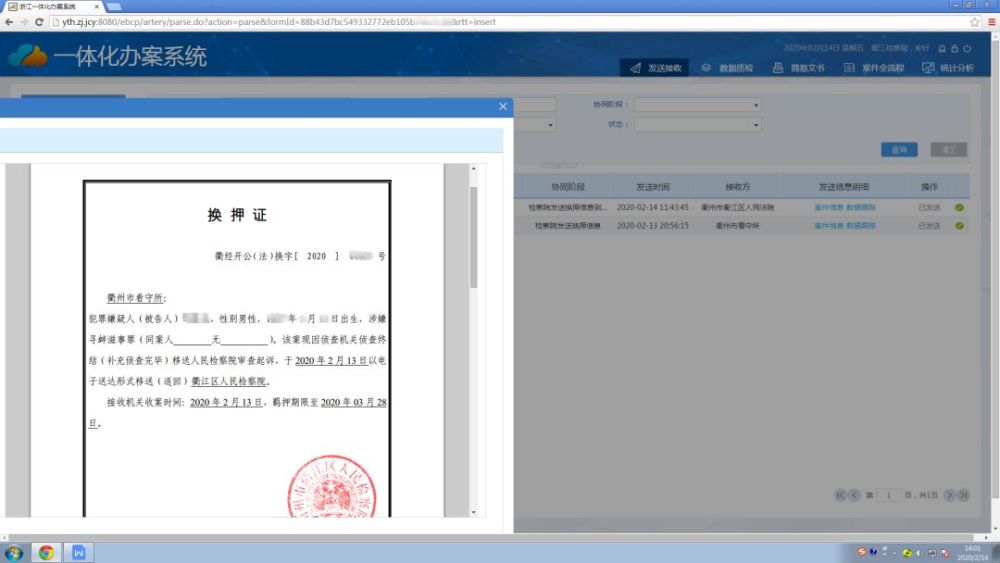The width and height of the screenshot is (1000, 563).
Task: Click the browser horizontal scrollbar
Action: [x=491, y=537]
